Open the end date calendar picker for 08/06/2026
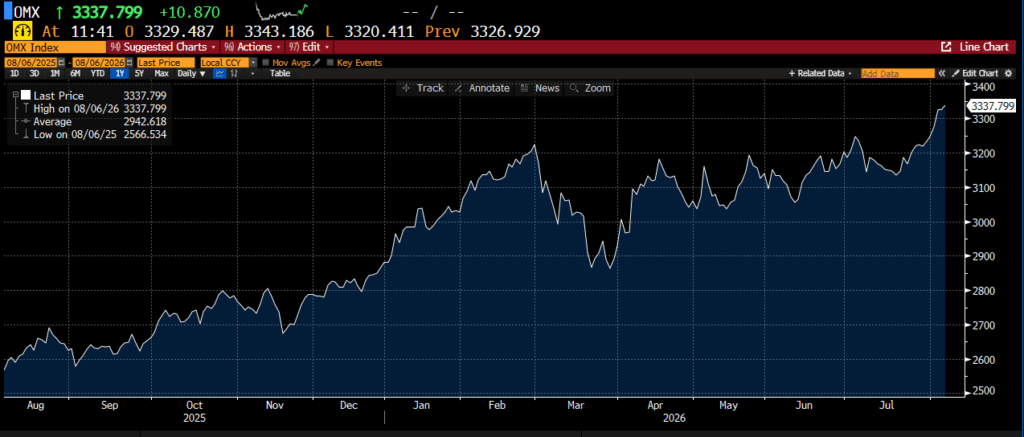 coord(129,63)
